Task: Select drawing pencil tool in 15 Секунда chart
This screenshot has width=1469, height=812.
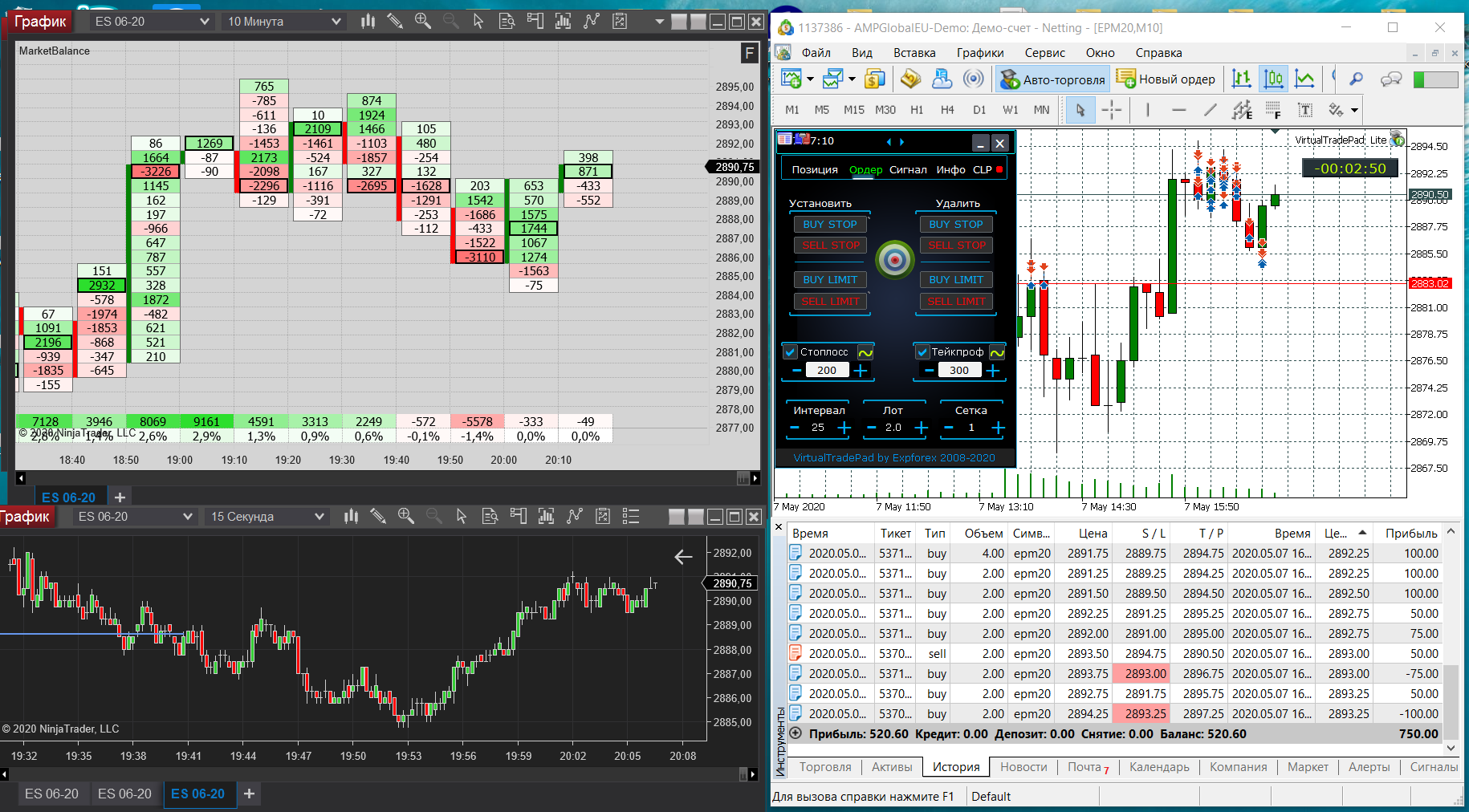Action: pos(378,516)
